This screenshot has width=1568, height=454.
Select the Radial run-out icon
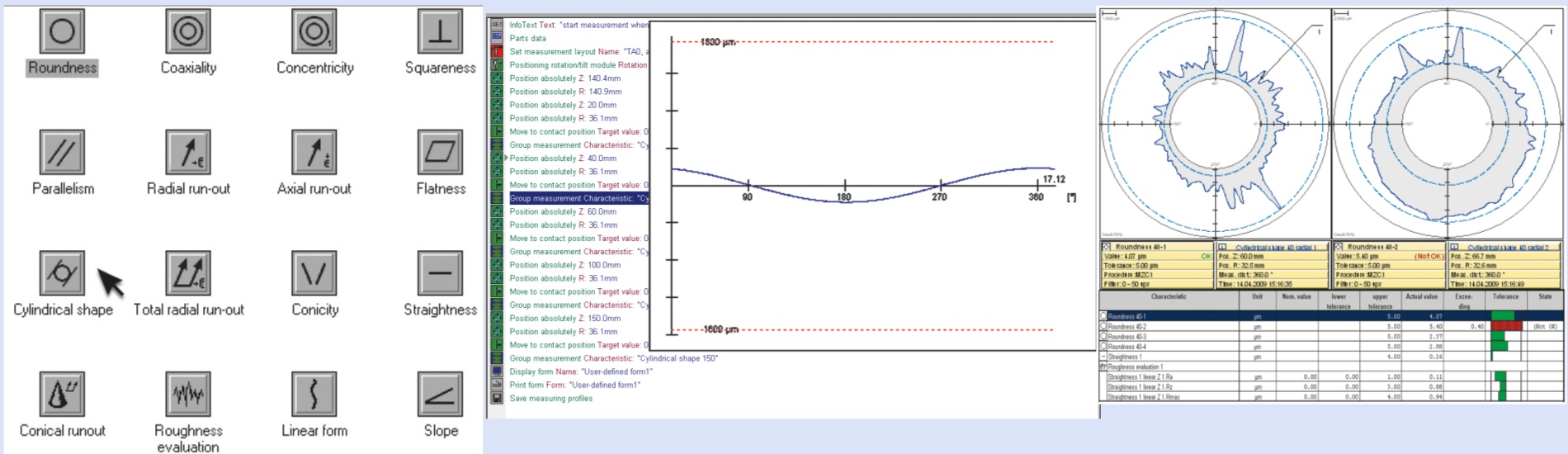coord(188,153)
